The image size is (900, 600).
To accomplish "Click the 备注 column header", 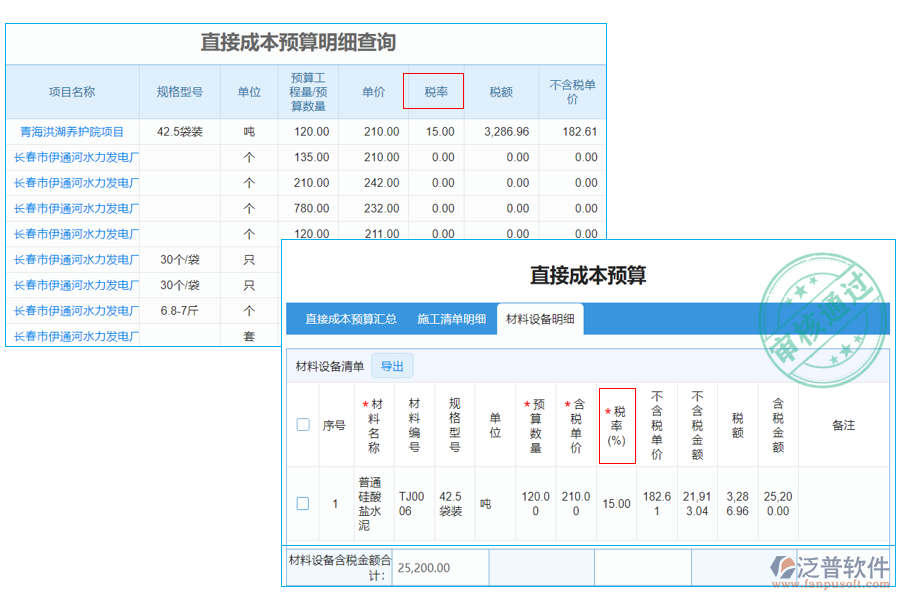I will [843, 424].
